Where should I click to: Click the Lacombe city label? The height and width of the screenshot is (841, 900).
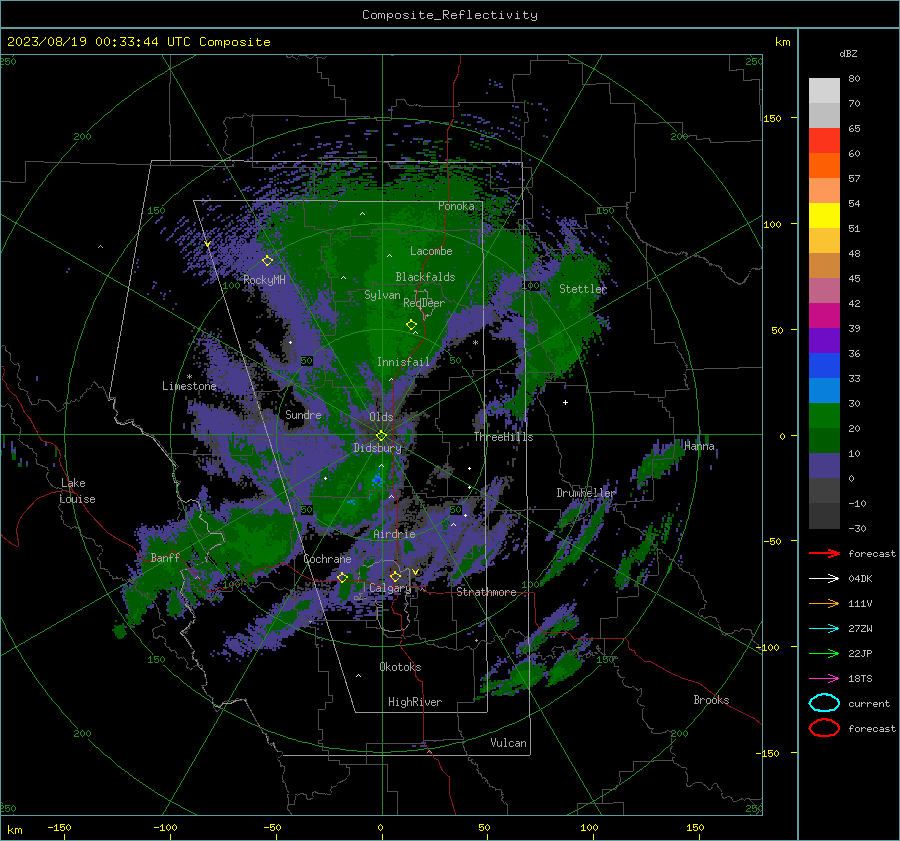tap(431, 251)
